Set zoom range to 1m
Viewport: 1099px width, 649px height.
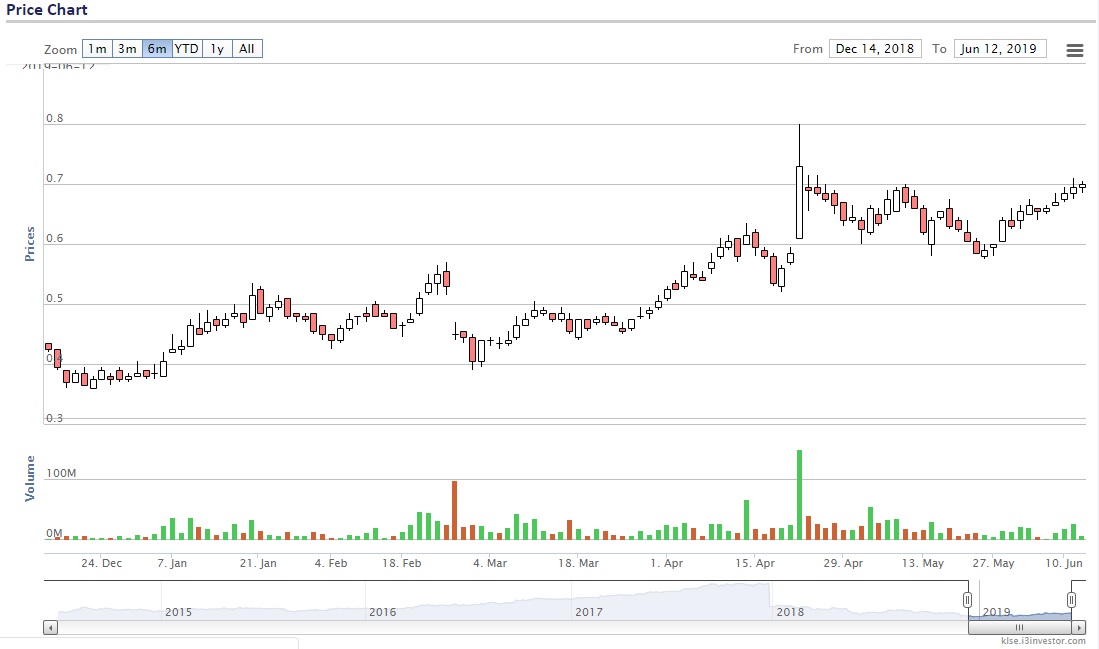coord(97,48)
